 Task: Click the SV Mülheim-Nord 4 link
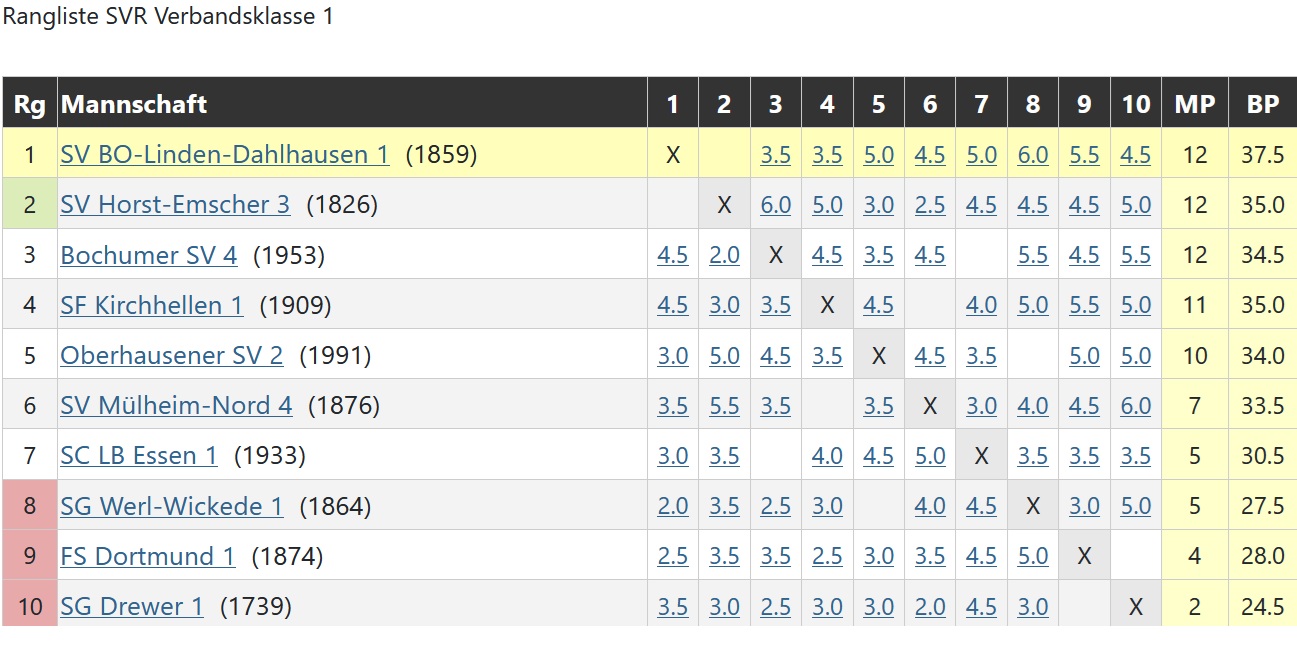[x=176, y=405]
